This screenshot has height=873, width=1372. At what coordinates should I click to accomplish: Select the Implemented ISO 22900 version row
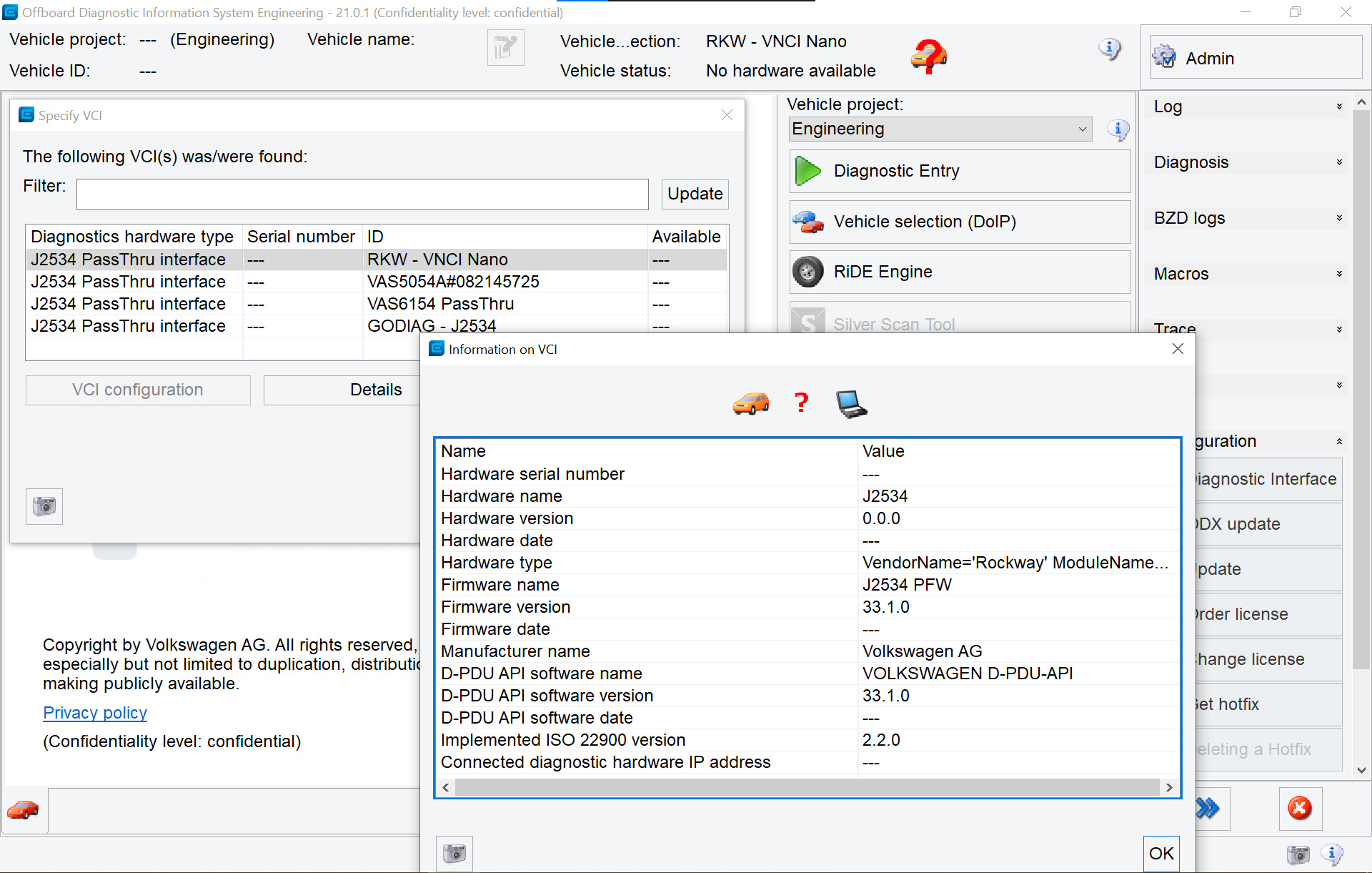(807, 740)
